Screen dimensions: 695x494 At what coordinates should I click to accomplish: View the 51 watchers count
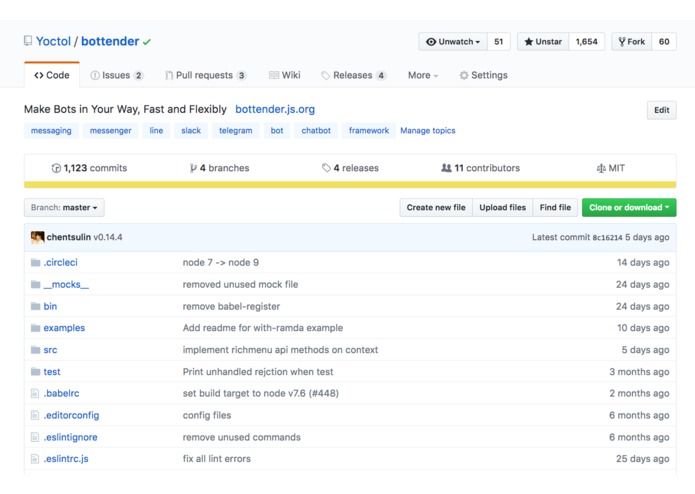[x=499, y=42]
